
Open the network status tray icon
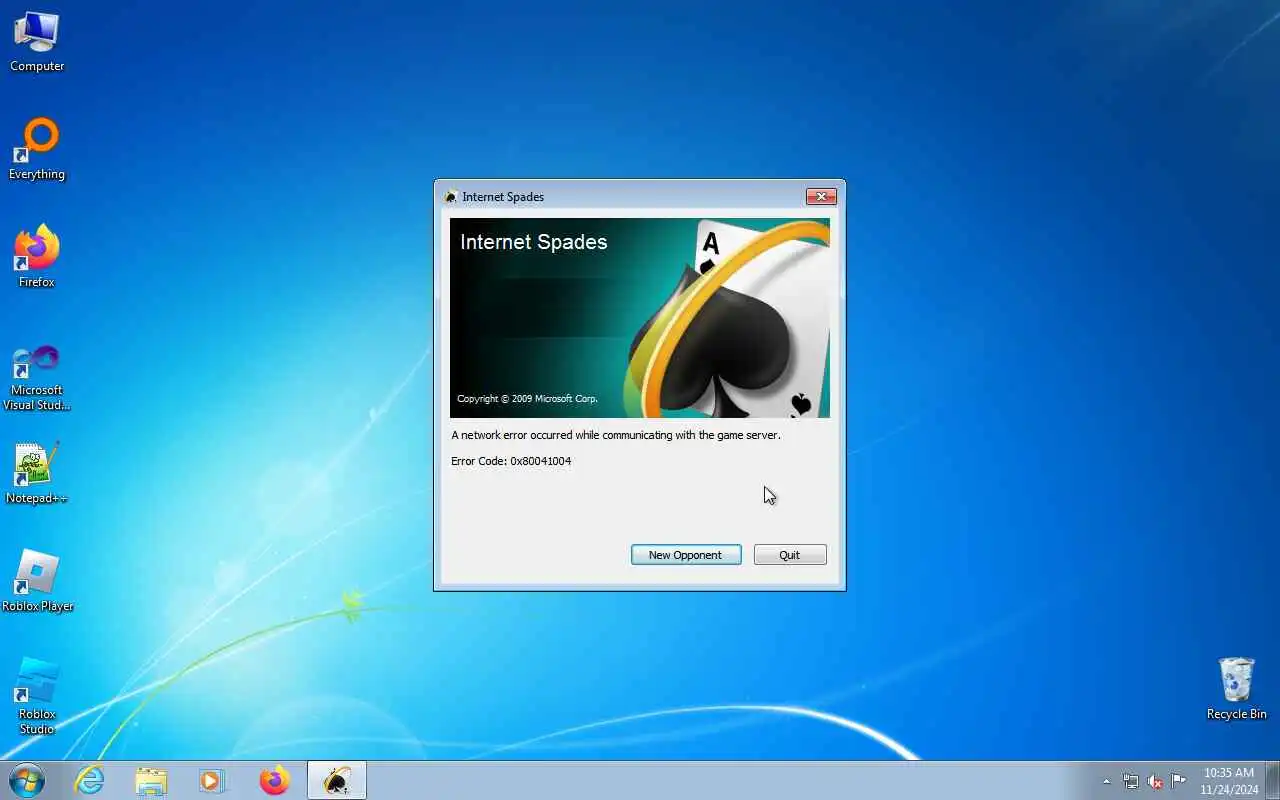coord(1131,781)
